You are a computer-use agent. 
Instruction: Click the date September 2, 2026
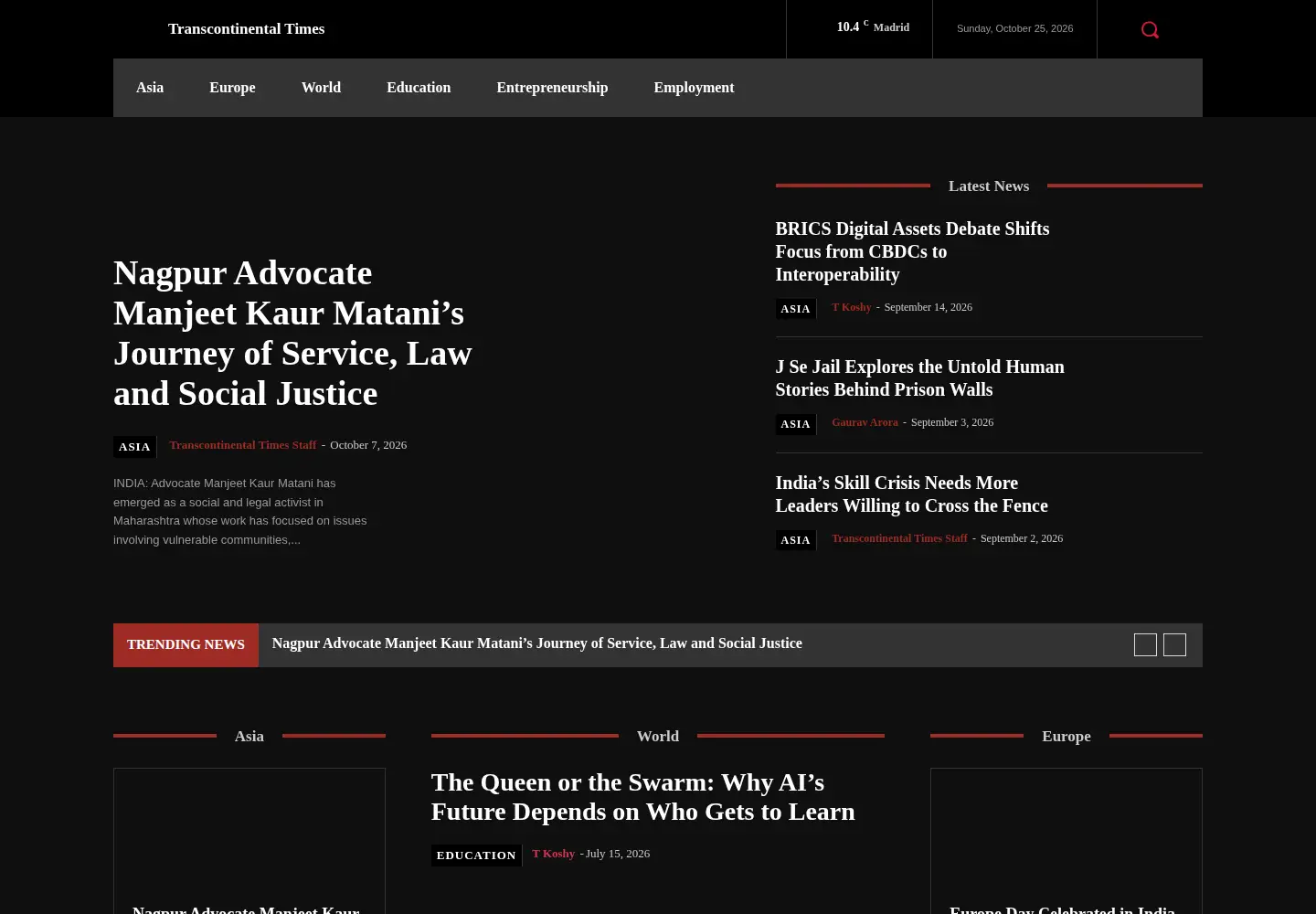[1022, 538]
